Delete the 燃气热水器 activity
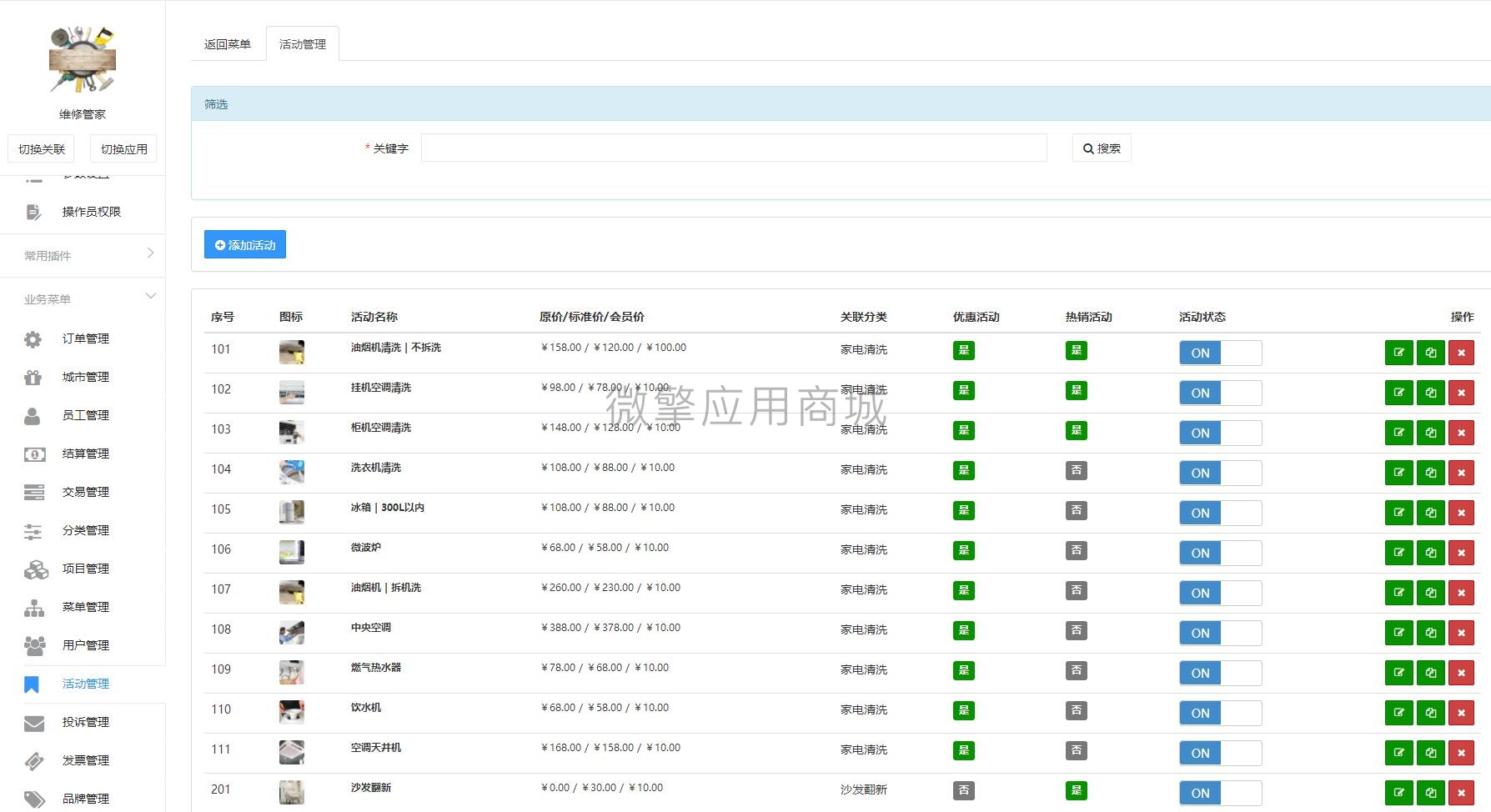This screenshot has width=1491, height=812. click(x=1461, y=673)
